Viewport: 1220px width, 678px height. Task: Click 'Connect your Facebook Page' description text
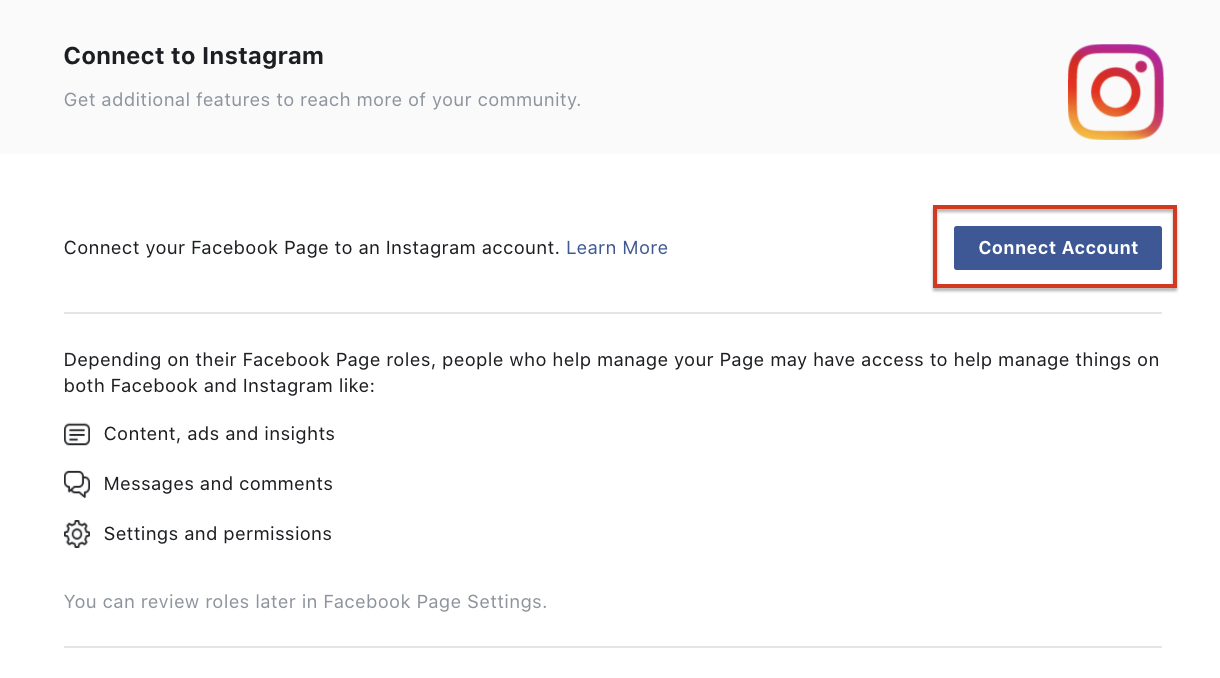[x=311, y=248]
